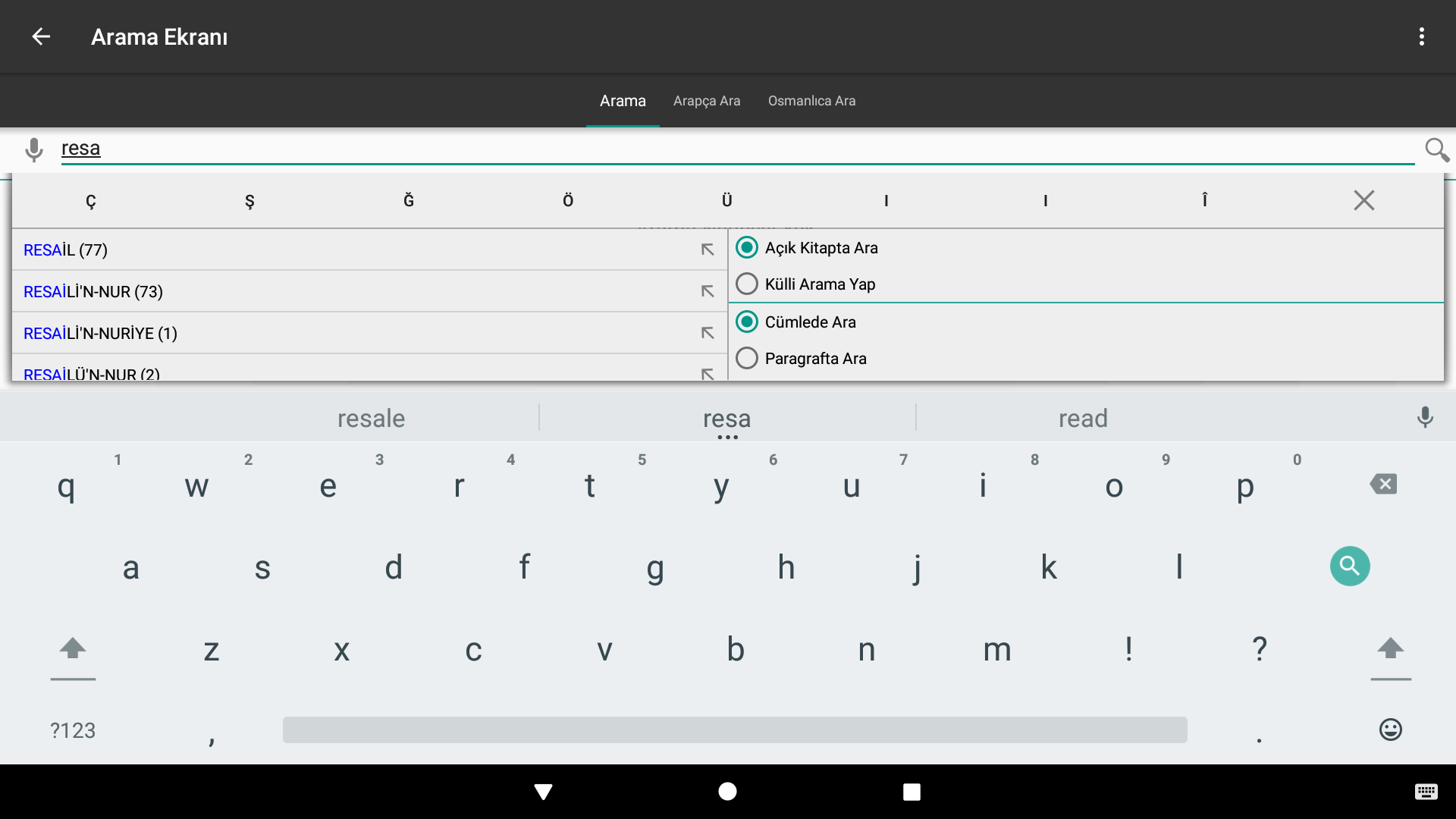Switch to the Osmanlıca Ara tab
Screen dimensions: 1456x819
[811, 101]
